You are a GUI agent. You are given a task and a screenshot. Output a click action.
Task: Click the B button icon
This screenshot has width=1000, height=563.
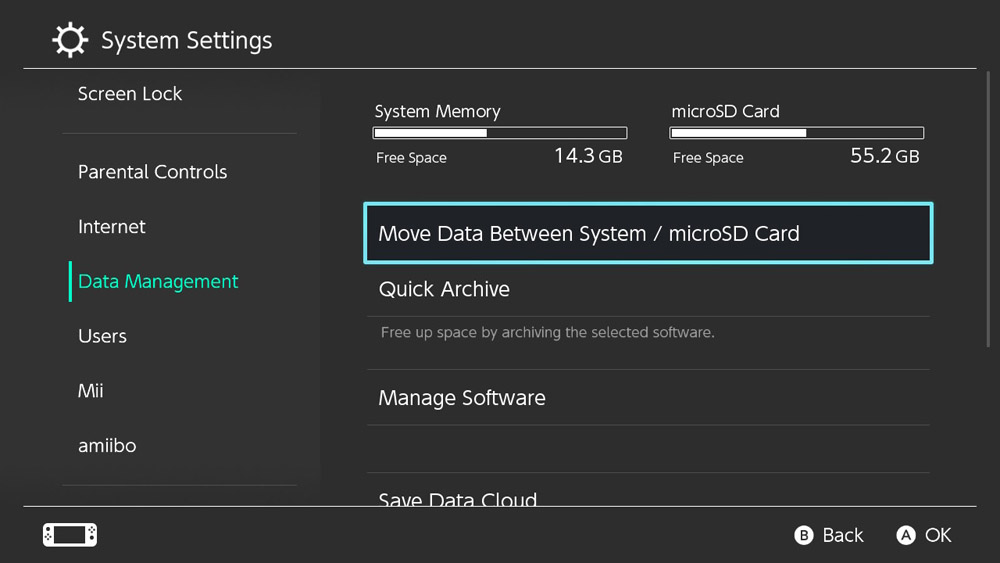(x=804, y=535)
